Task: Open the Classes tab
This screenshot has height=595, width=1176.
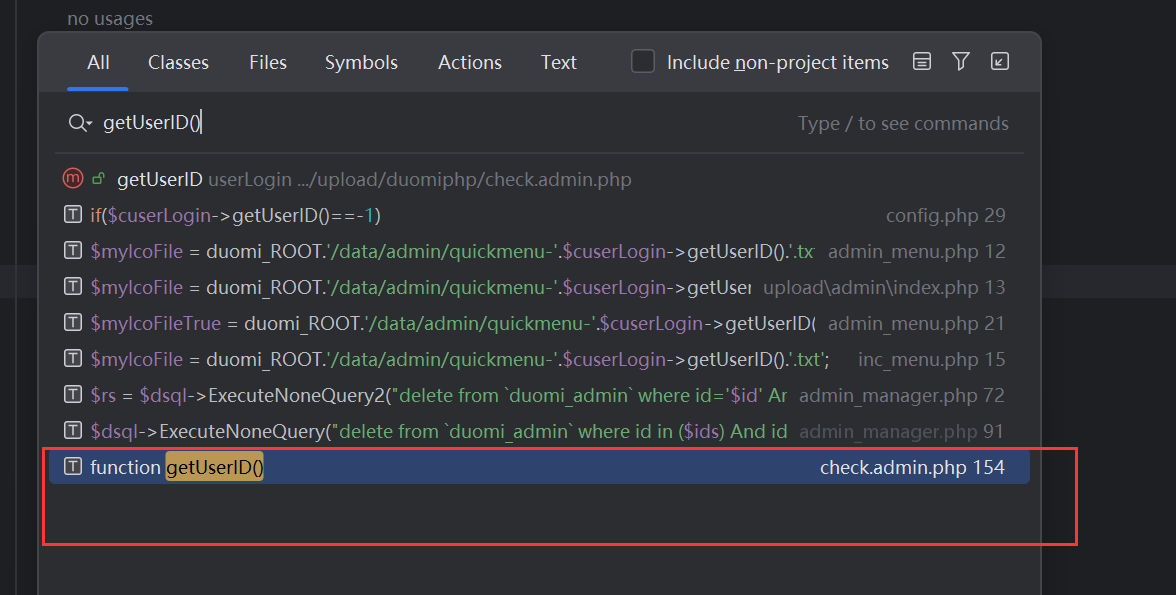Action: coord(178,62)
